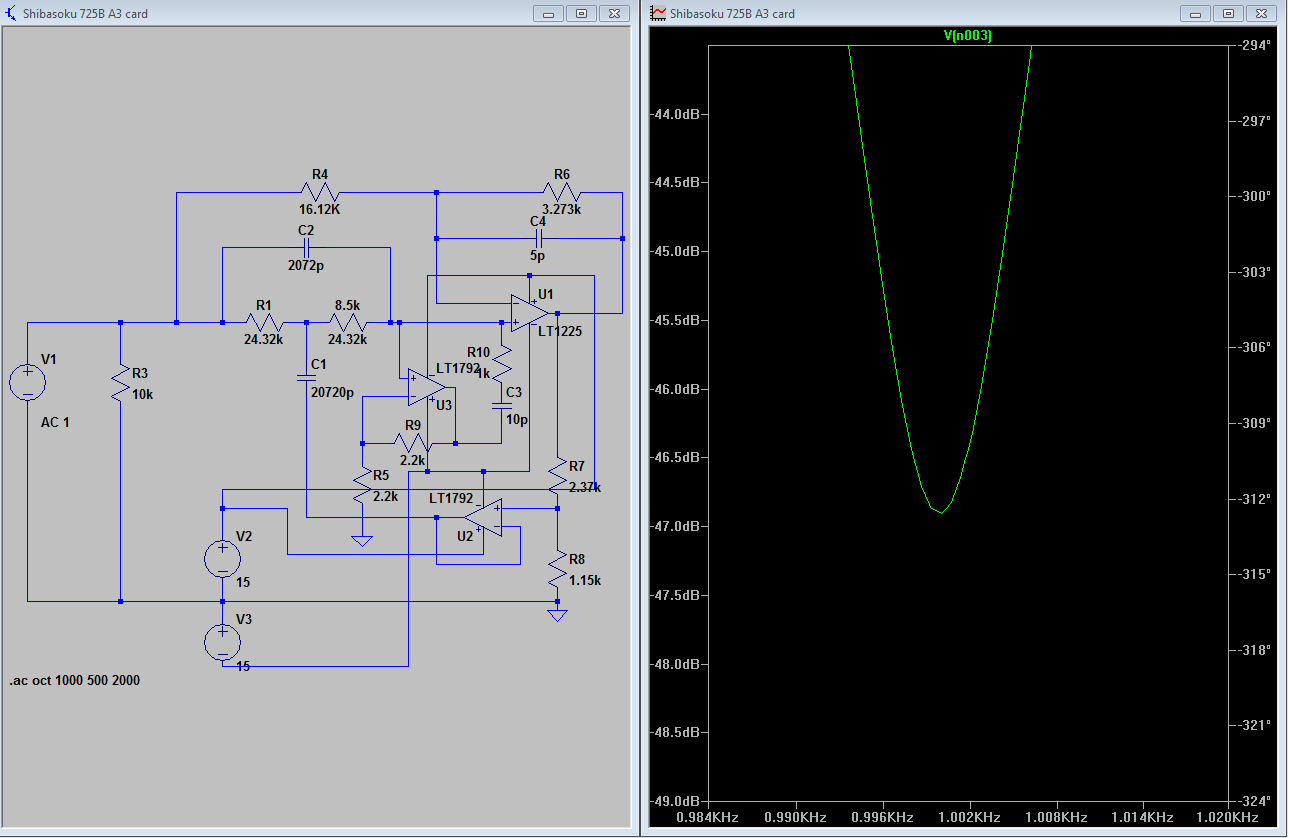The height and width of the screenshot is (838, 1289).
Task: Close the waveform plot window
Action: click(x=1260, y=13)
